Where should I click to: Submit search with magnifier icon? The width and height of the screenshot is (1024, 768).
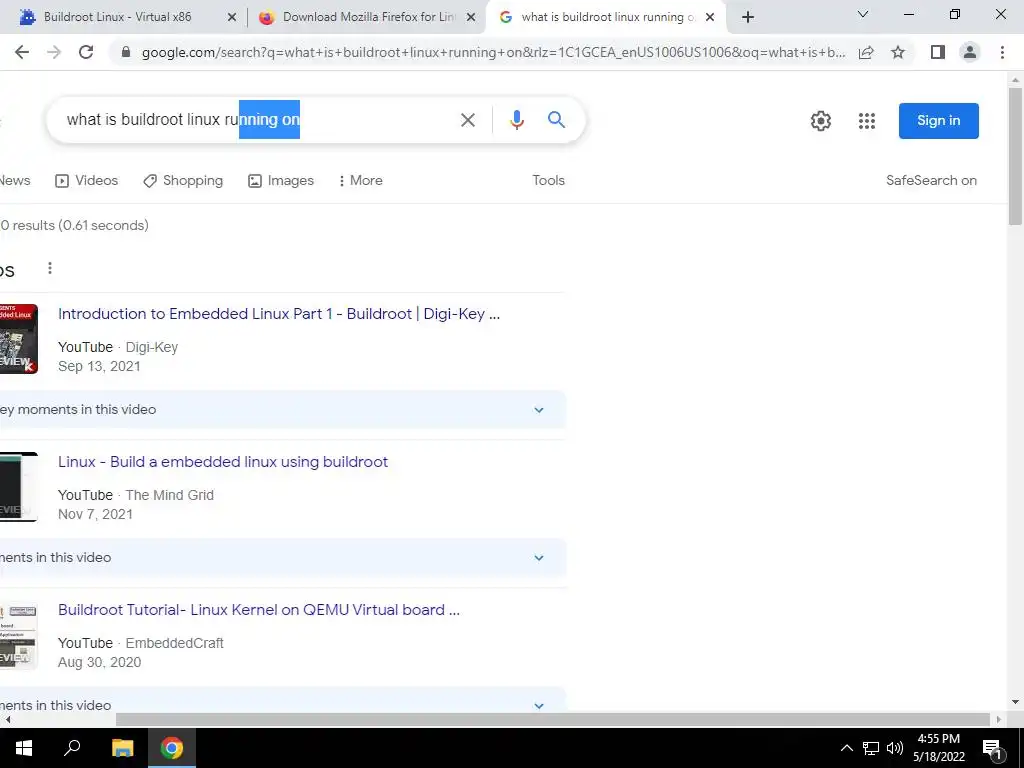coord(556,120)
